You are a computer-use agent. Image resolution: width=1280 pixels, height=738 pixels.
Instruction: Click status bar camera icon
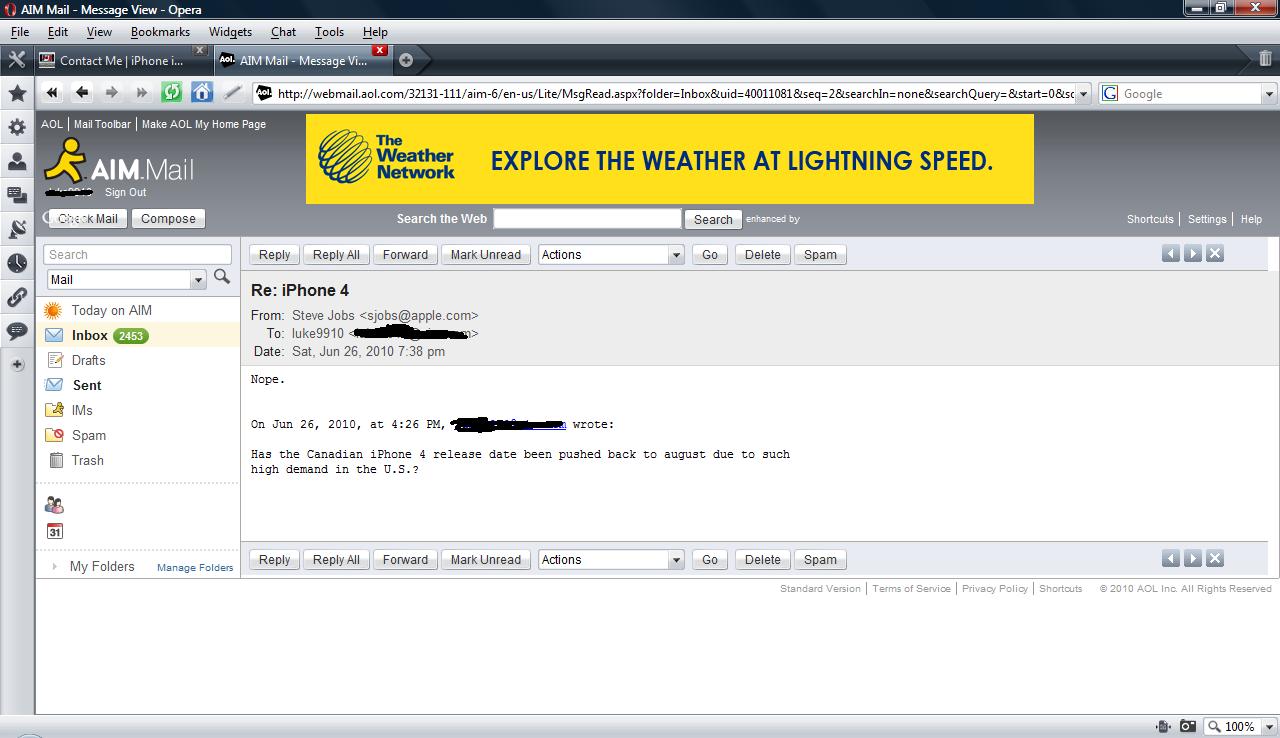(x=1187, y=727)
